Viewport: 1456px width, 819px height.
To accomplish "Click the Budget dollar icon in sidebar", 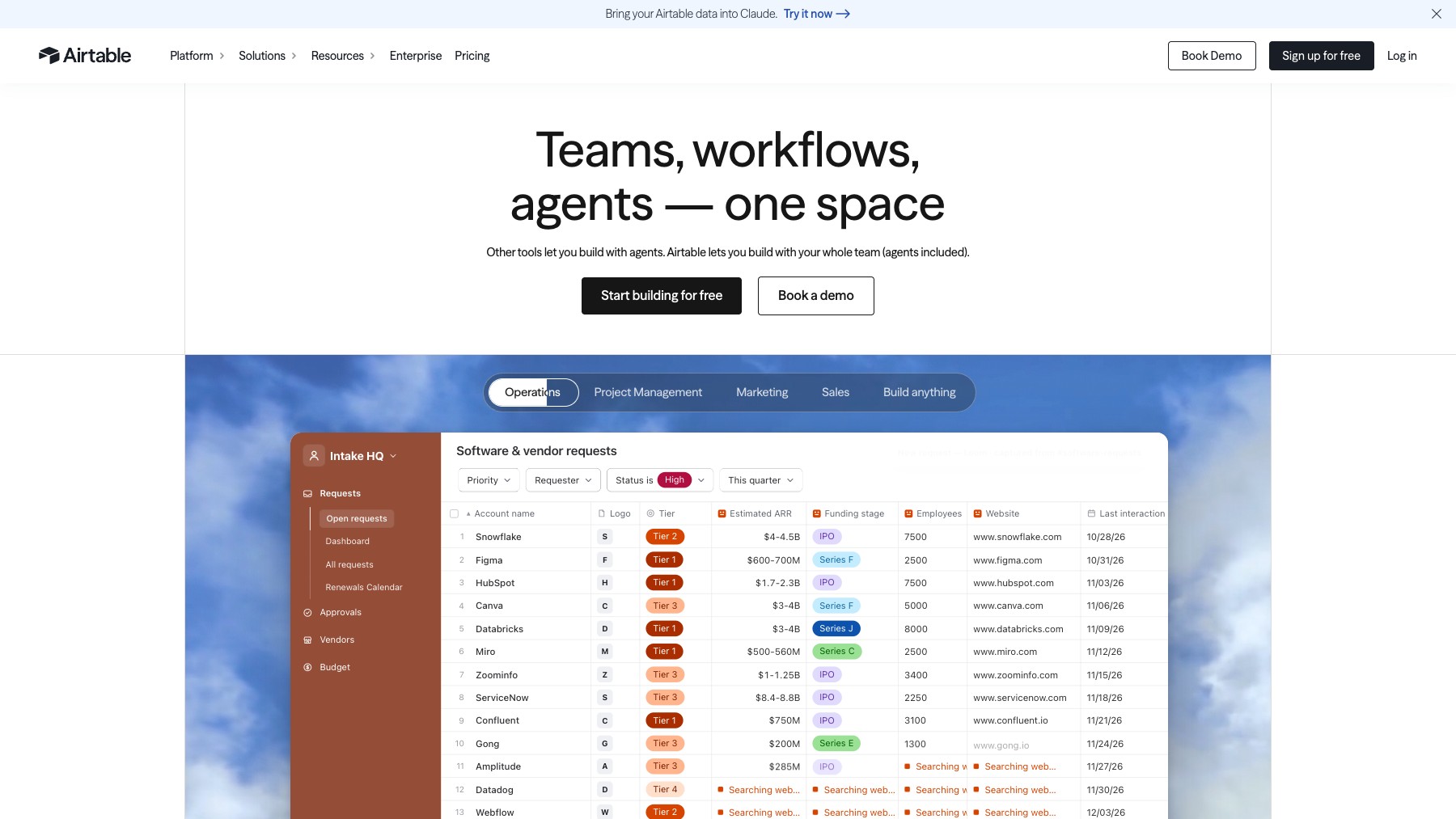I will coord(307,668).
